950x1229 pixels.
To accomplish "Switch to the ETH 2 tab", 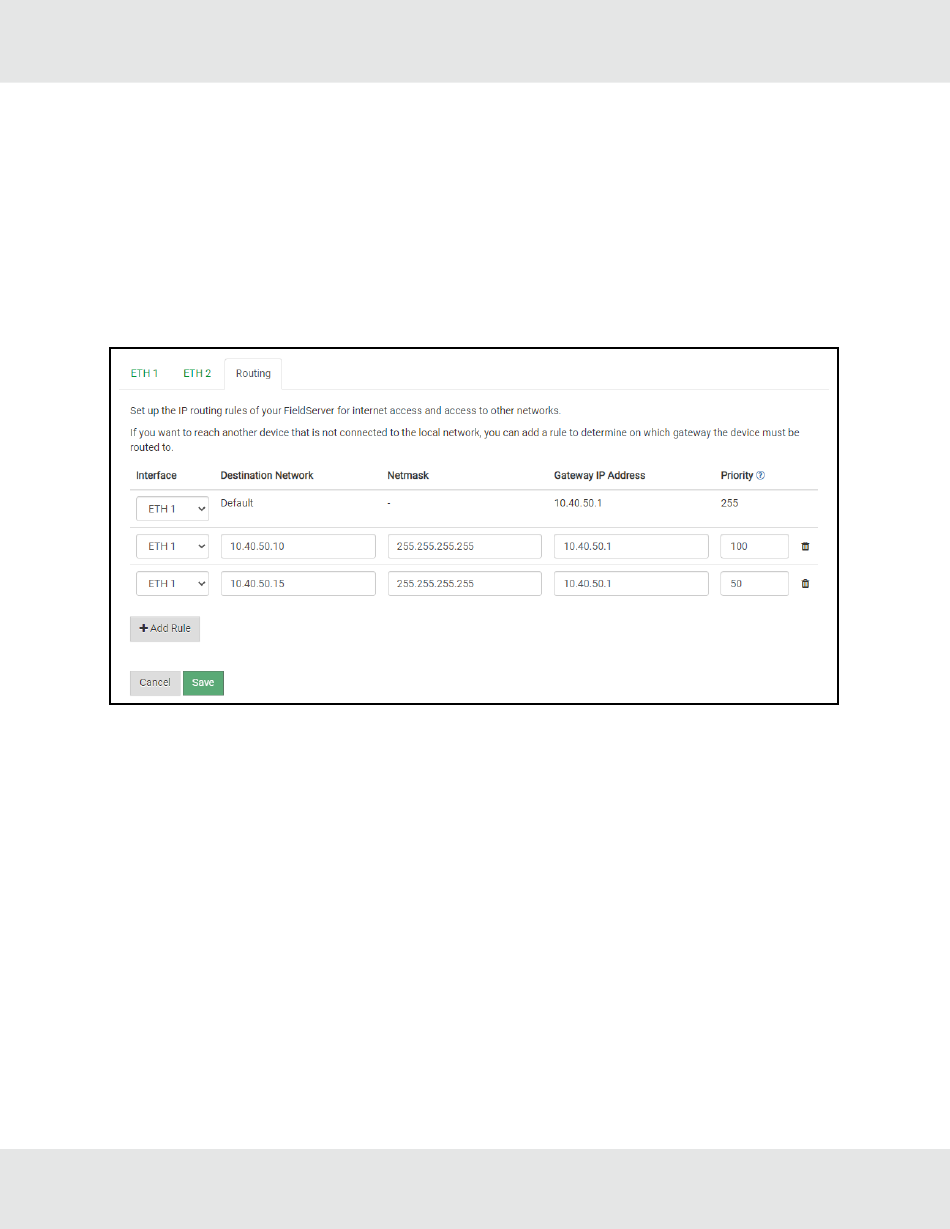I will (x=197, y=374).
